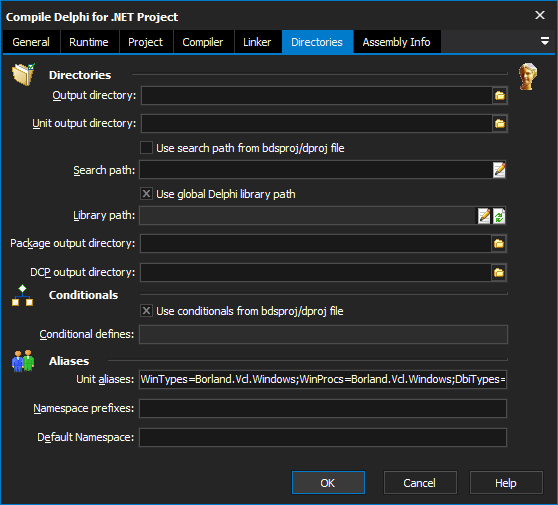Click the Library path field
558x505 pixels.
pos(308,216)
